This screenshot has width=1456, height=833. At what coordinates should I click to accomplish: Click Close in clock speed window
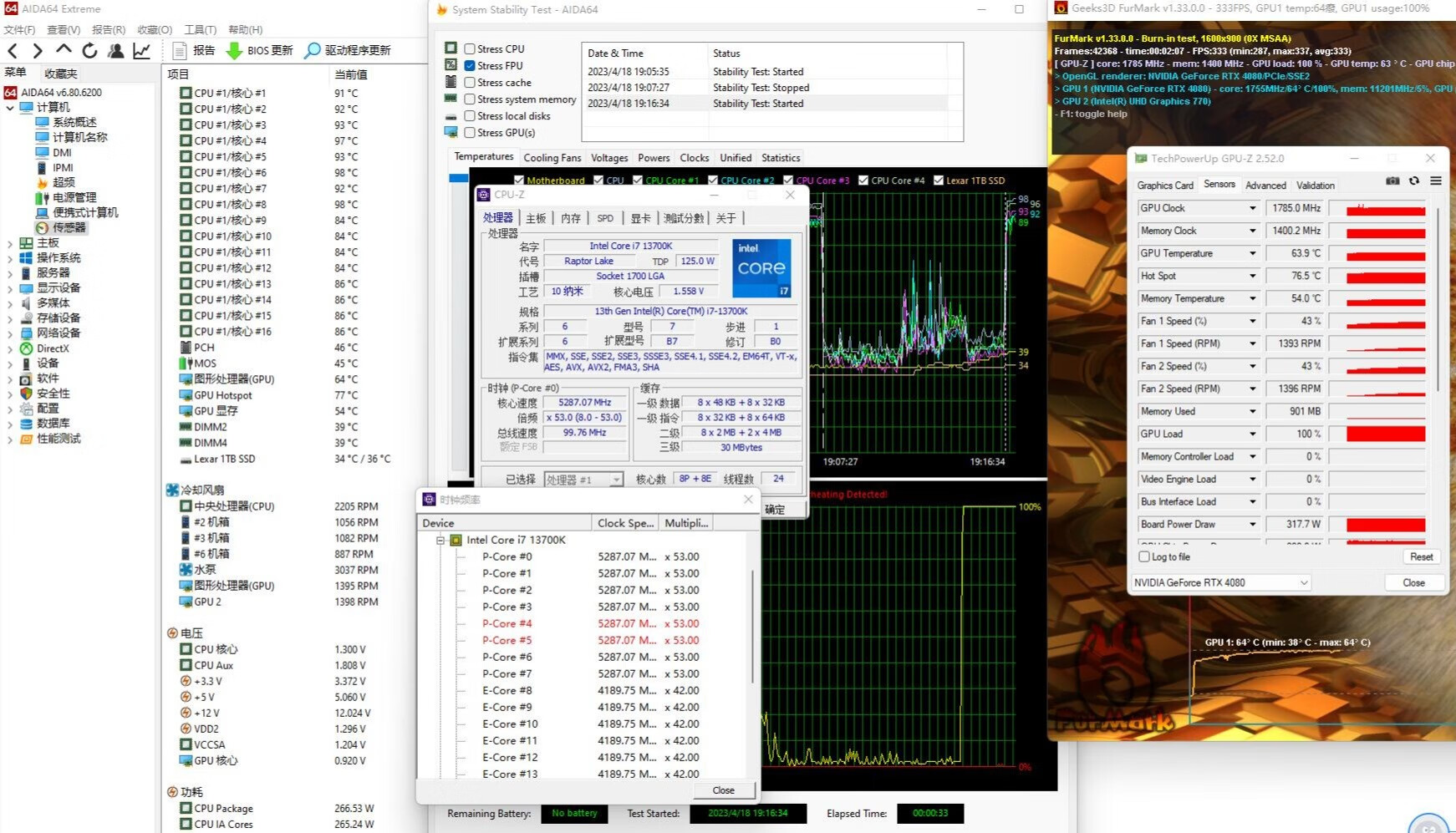tap(723, 790)
